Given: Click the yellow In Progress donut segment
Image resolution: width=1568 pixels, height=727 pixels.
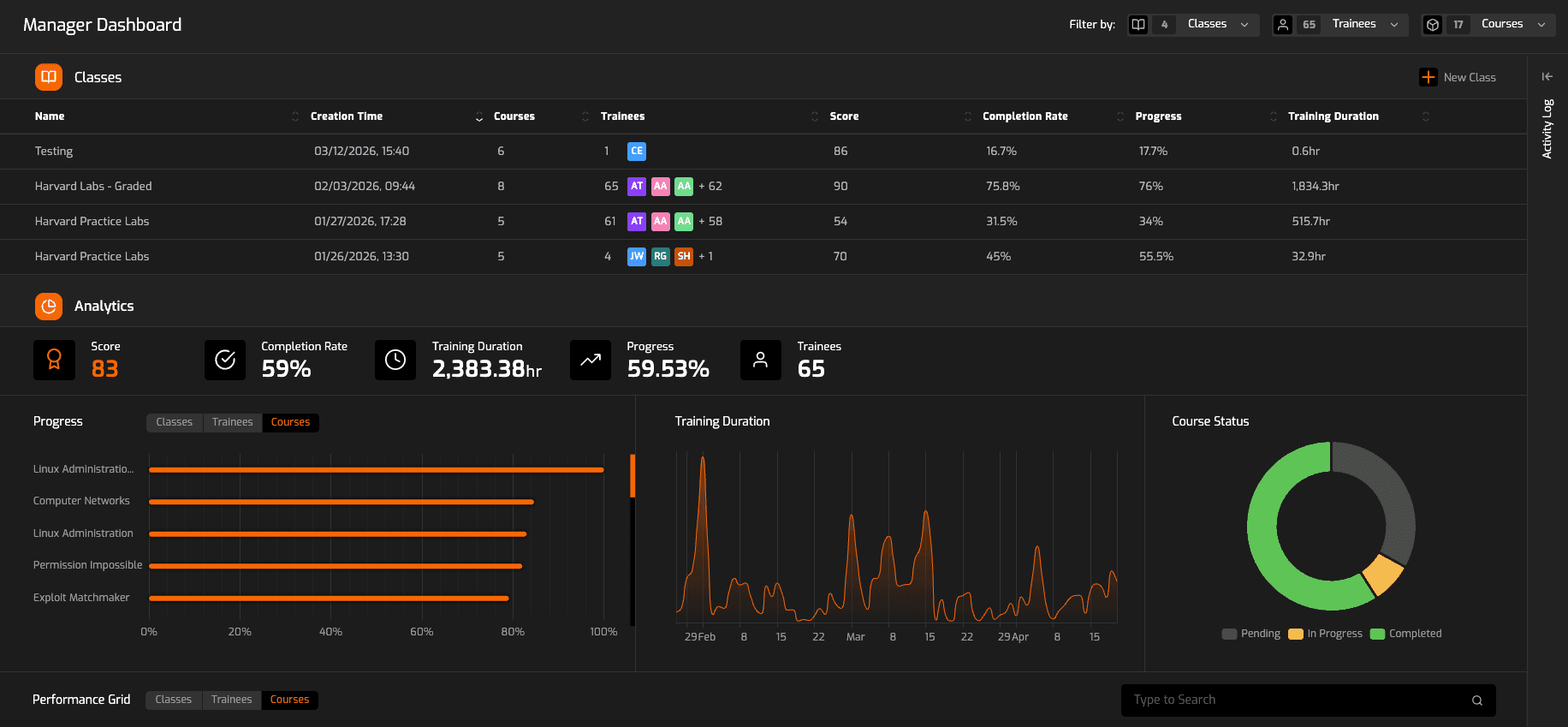Looking at the screenshot, I should tap(1382, 575).
